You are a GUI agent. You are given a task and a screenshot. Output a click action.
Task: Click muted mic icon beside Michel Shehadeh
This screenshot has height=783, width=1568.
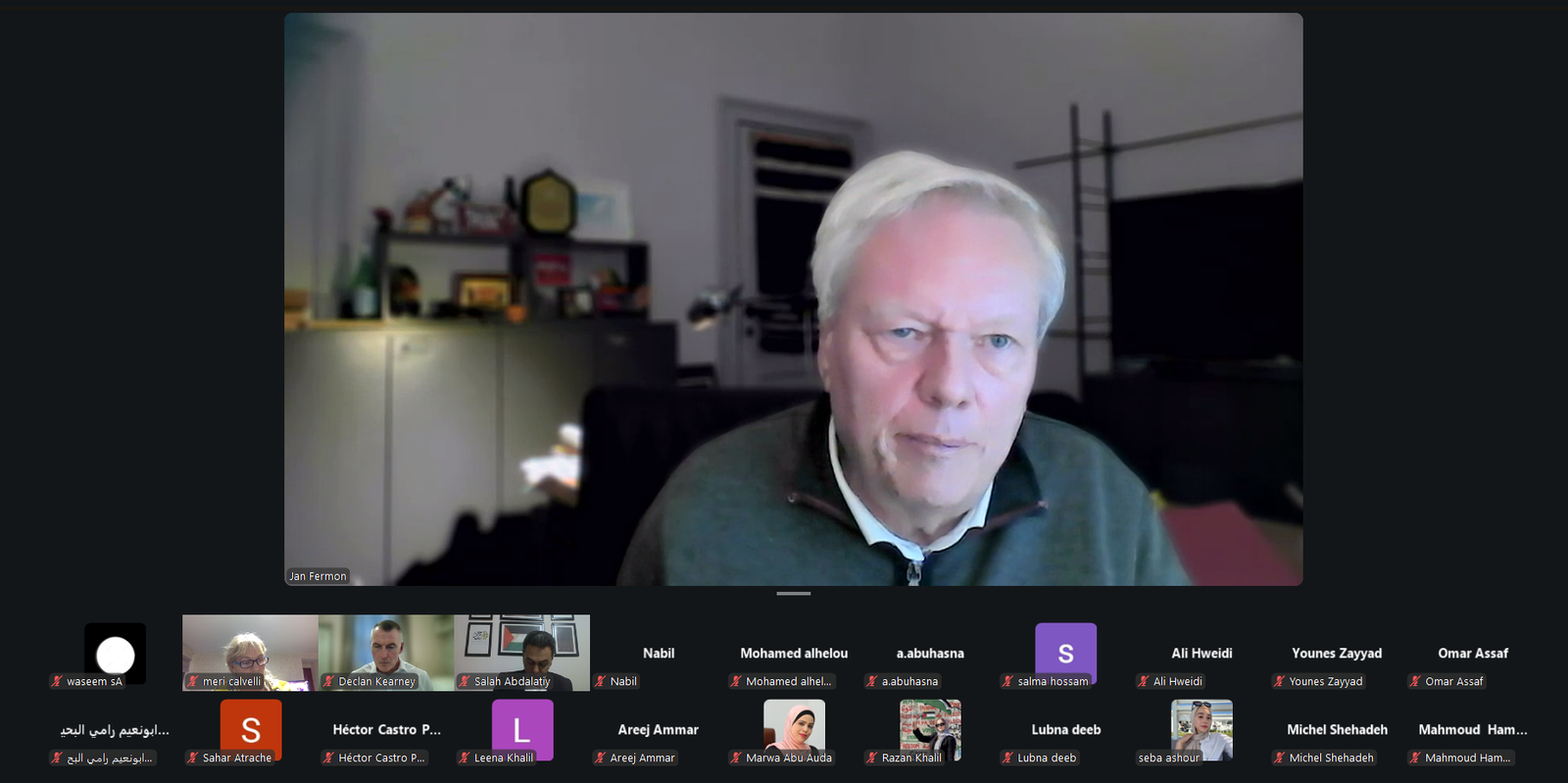(x=1279, y=758)
